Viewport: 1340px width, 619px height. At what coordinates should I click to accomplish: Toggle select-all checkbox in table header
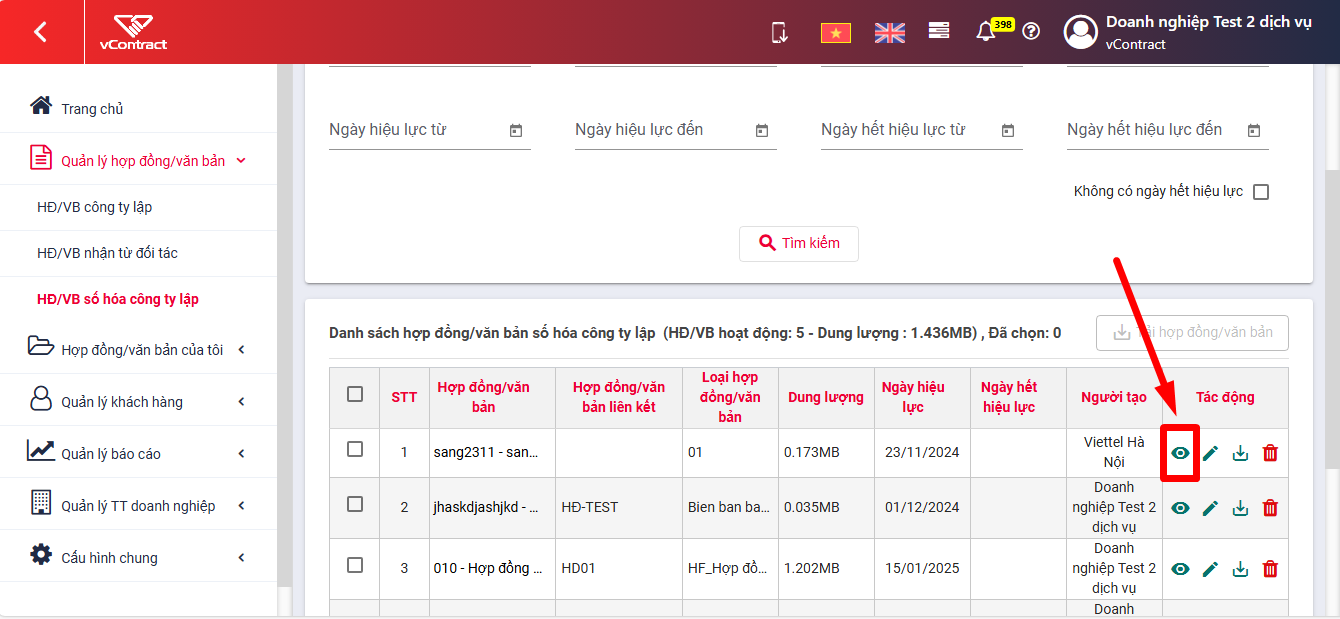click(x=355, y=394)
